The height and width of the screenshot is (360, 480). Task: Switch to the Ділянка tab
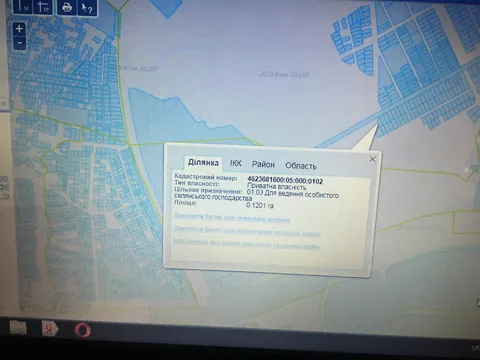[203, 163]
